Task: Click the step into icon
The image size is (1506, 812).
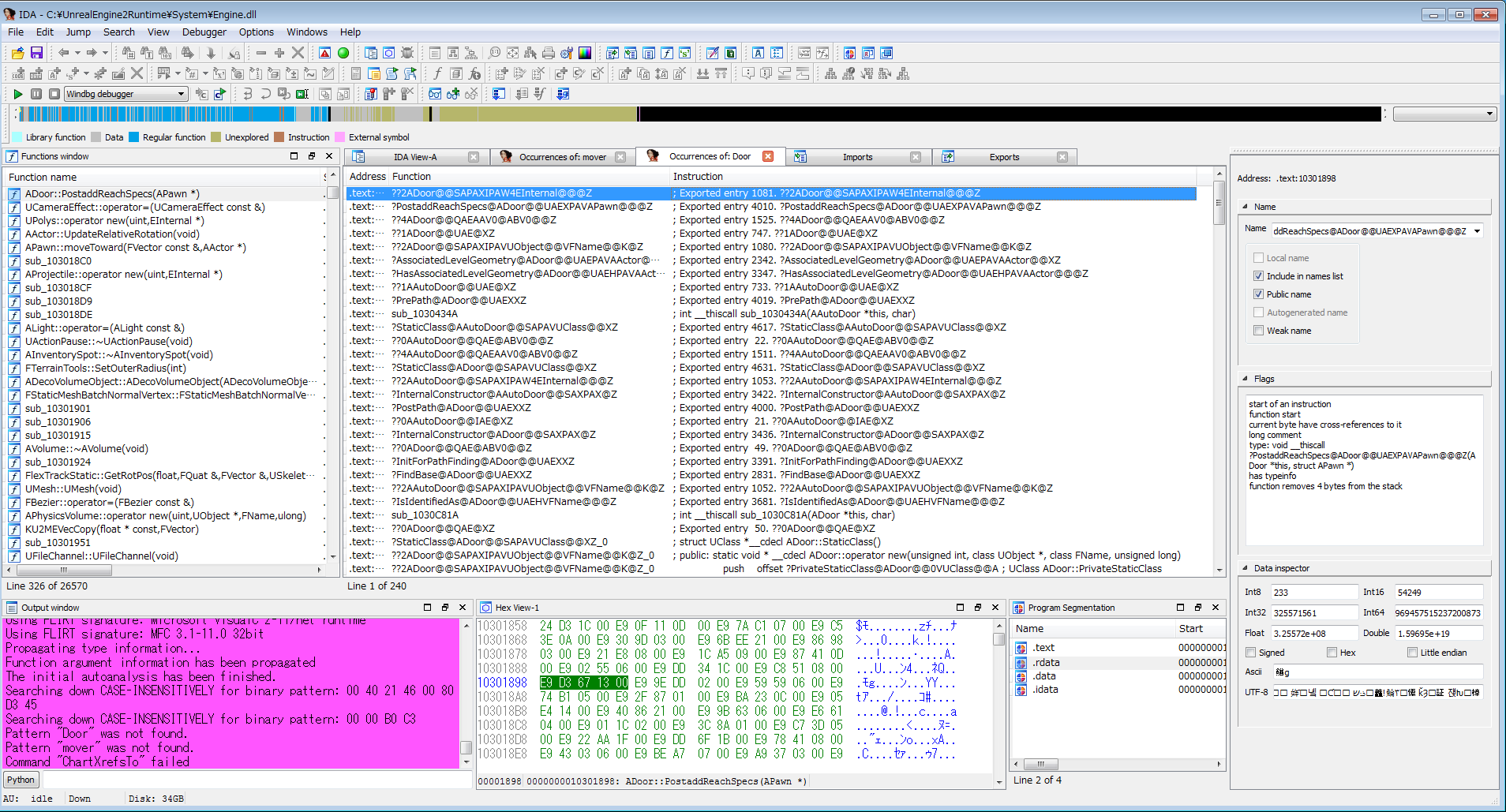Action: point(248,94)
